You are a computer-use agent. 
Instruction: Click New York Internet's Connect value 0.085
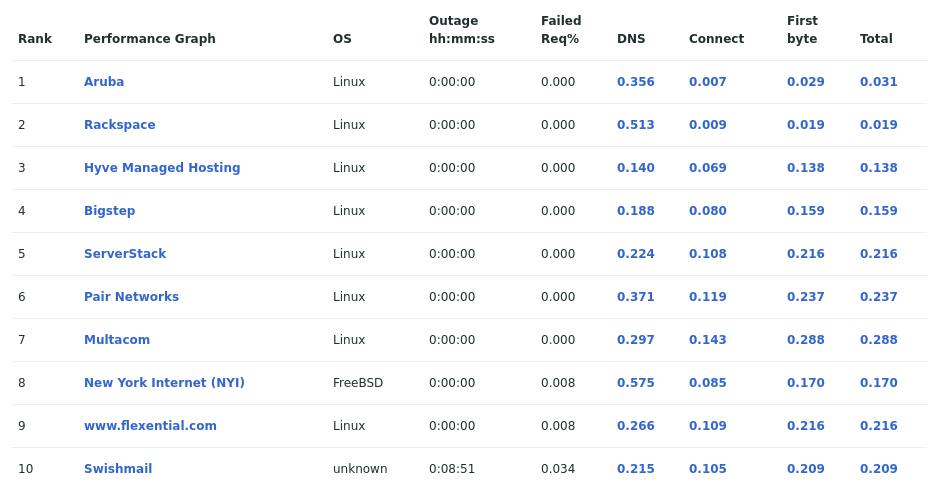[x=707, y=383]
